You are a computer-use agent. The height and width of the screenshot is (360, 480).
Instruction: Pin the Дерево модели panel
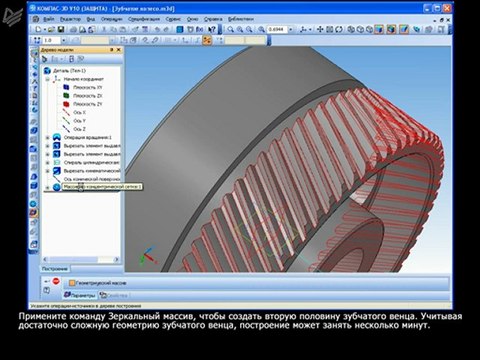pos(112,50)
